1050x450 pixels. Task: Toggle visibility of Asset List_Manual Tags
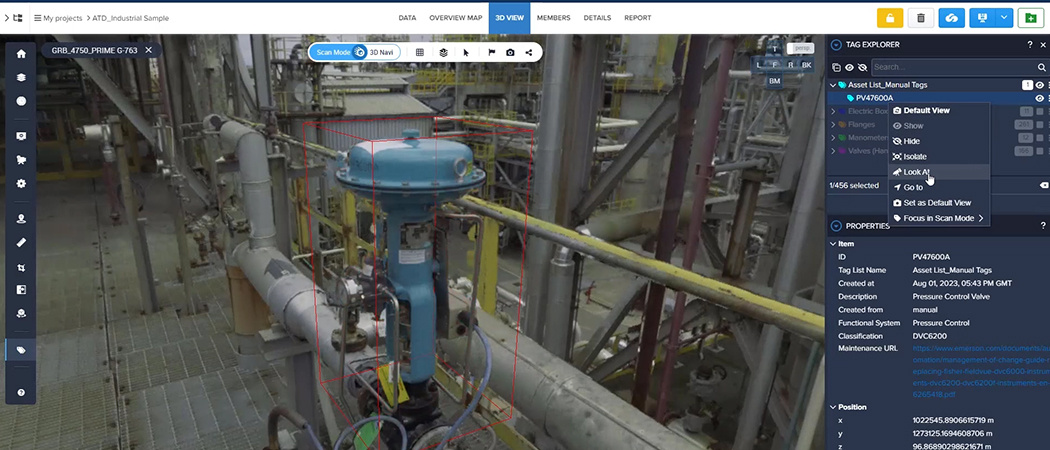[1040, 85]
